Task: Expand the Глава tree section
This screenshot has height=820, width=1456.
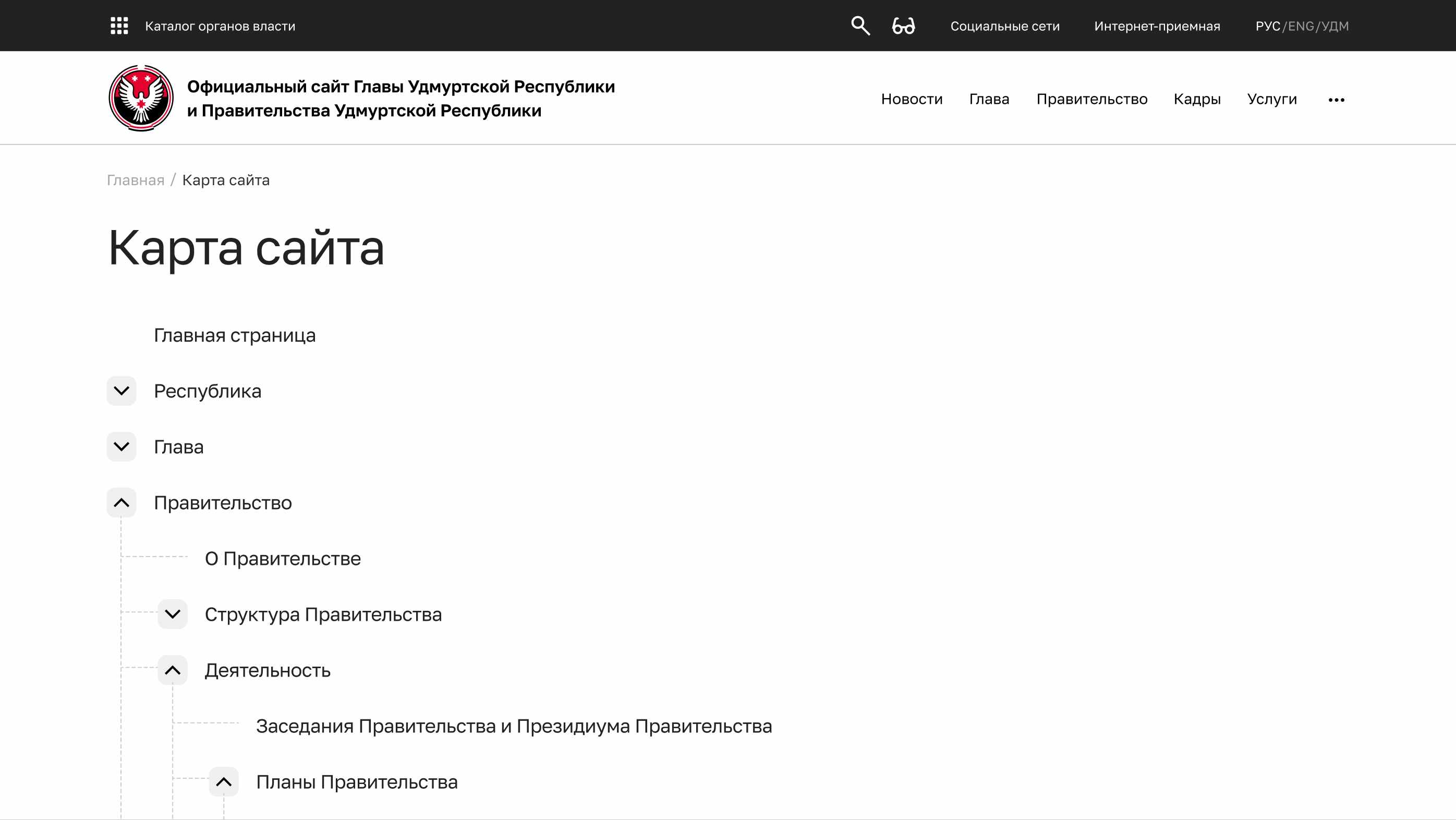Action: (x=122, y=447)
